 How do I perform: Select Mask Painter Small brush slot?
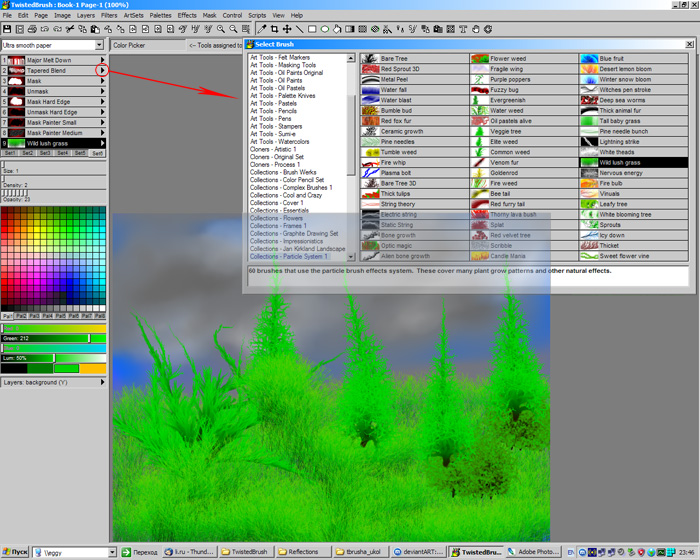(x=54, y=122)
